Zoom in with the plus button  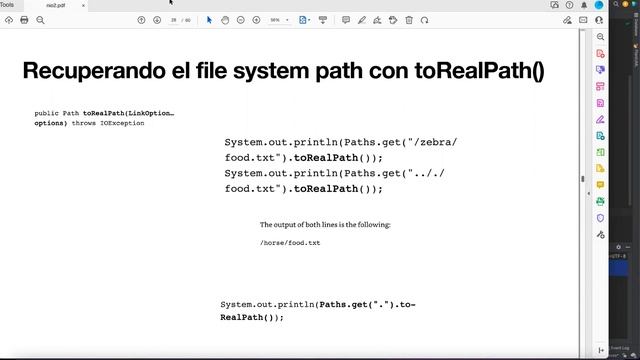(x=256, y=20)
